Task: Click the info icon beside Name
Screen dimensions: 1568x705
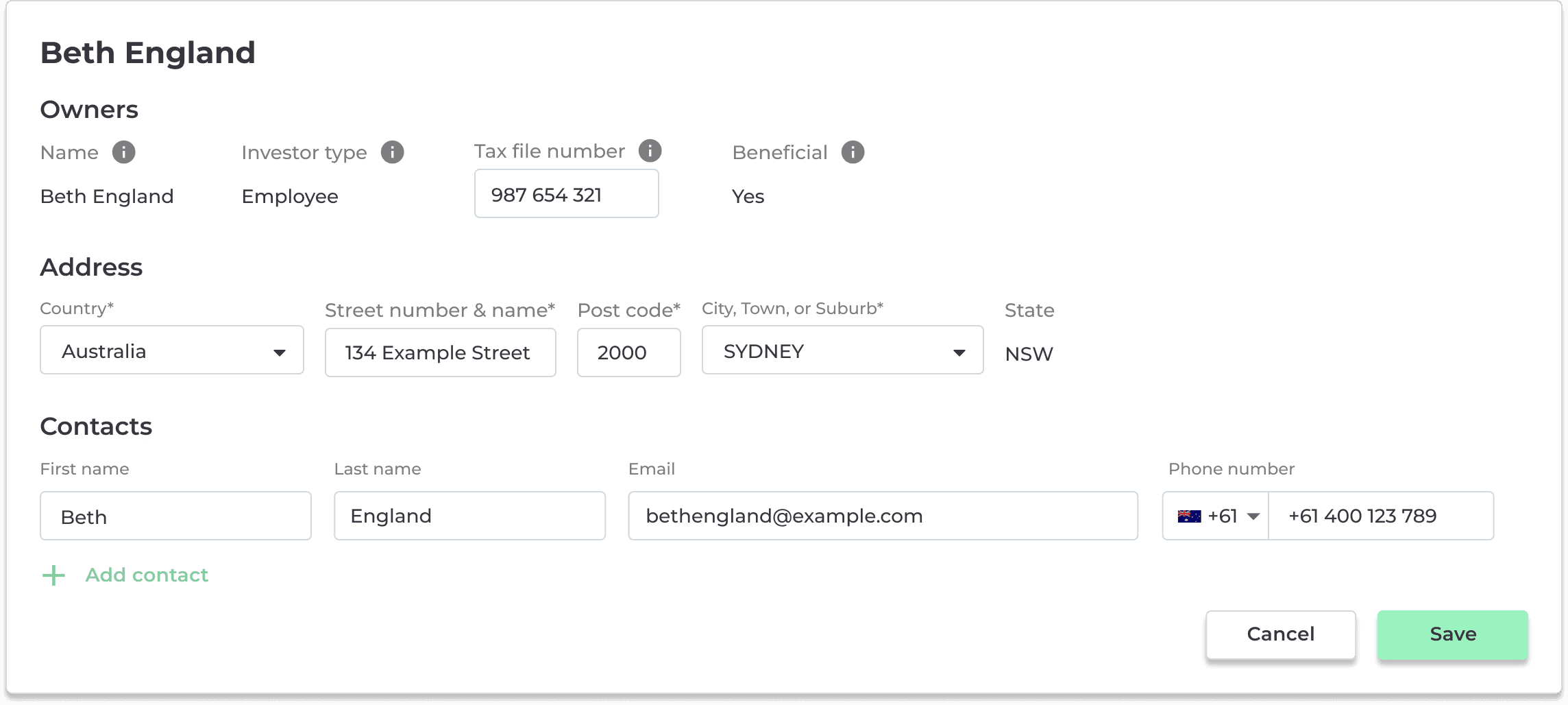Action: tap(124, 152)
